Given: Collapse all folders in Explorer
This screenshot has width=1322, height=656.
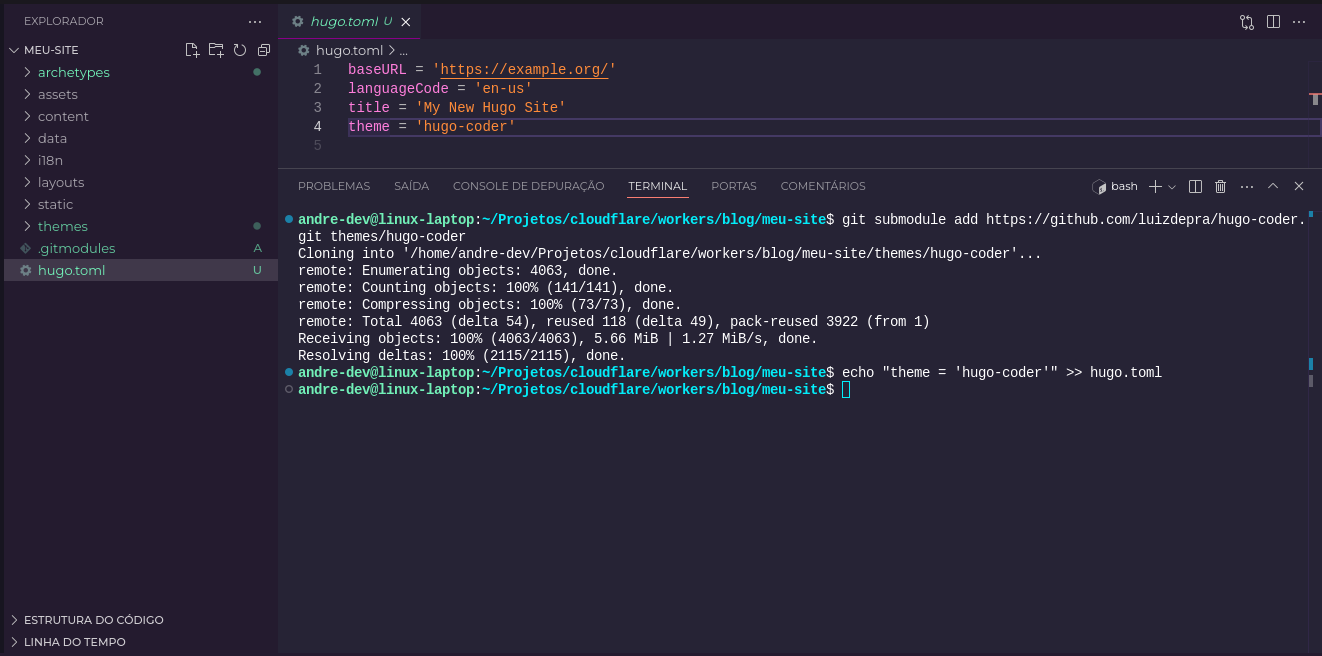Looking at the screenshot, I should (263, 49).
